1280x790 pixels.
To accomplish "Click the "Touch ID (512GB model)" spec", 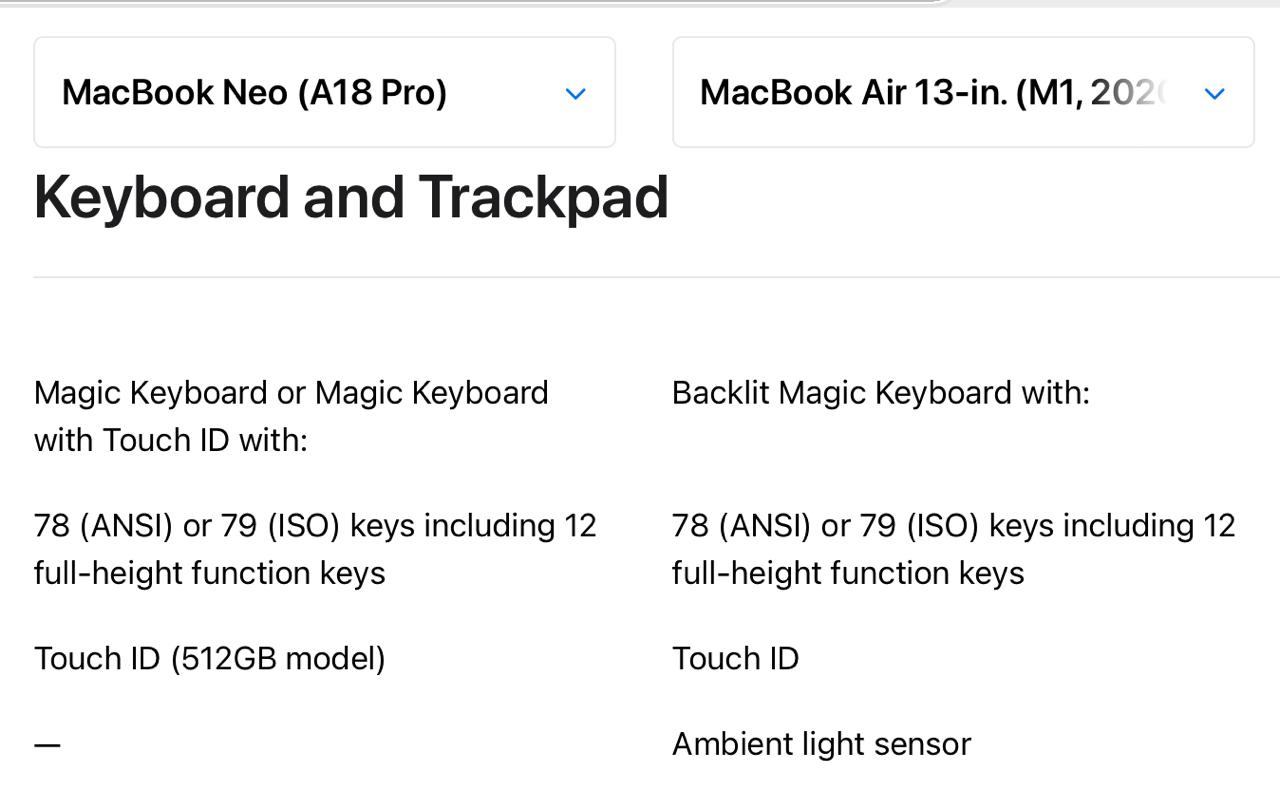I will pyautogui.click(x=209, y=659).
